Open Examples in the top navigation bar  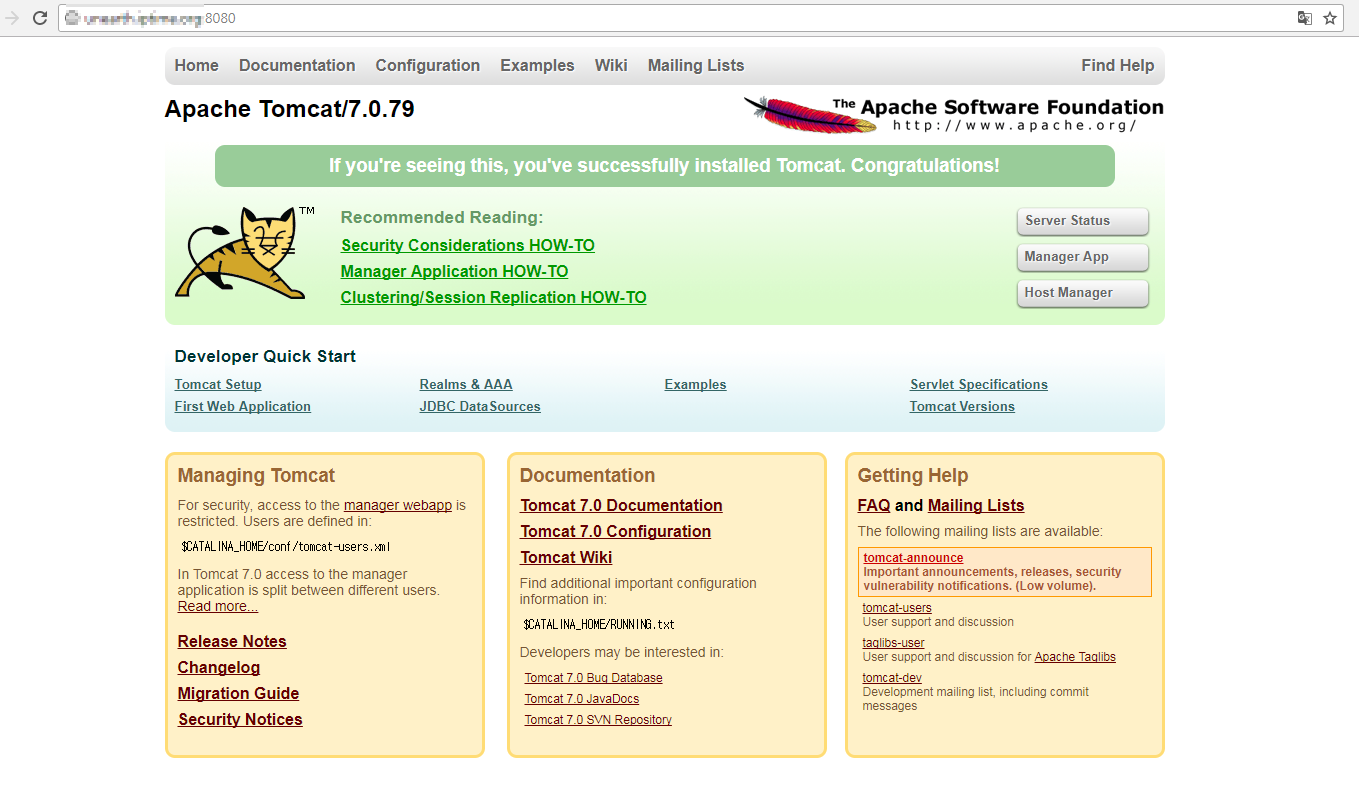pos(537,66)
